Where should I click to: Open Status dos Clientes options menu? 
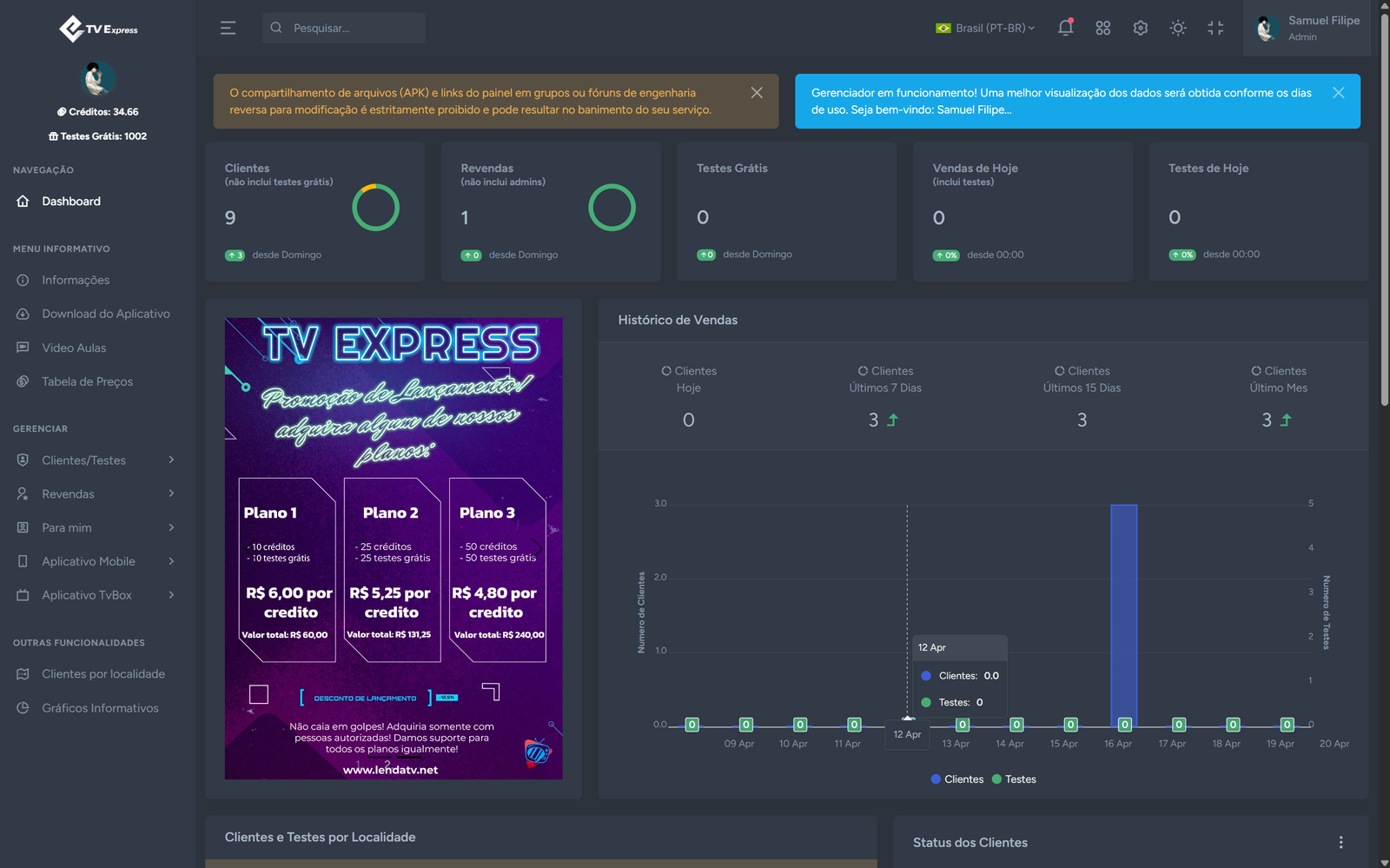click(x=1341, y=843)
